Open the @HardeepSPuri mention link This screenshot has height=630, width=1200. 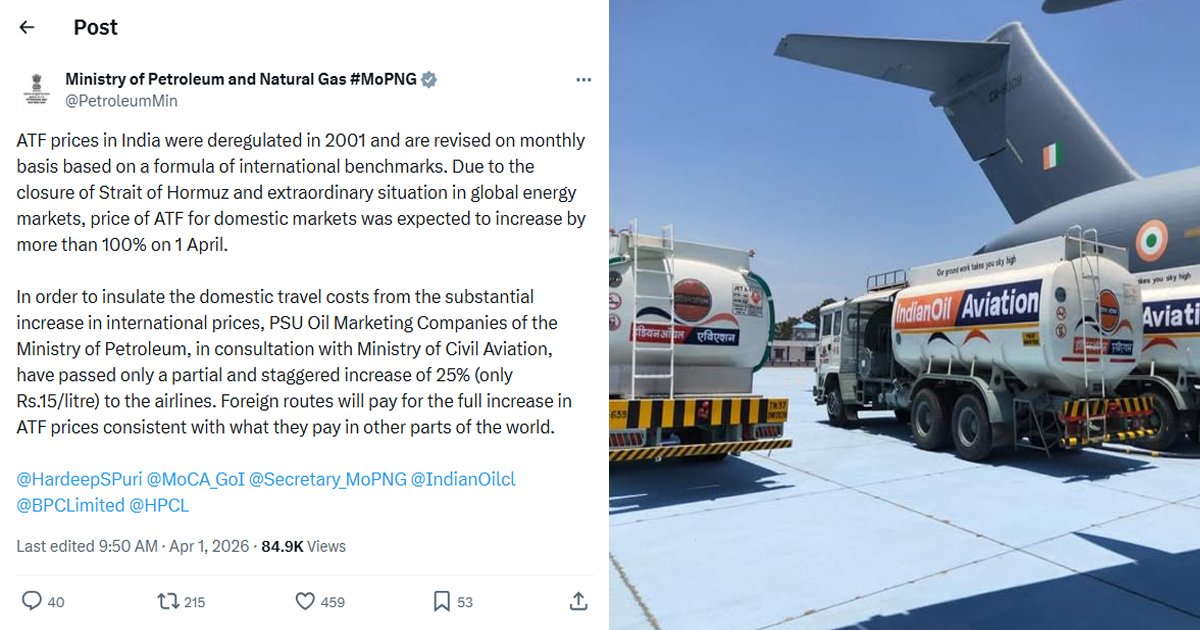click(79, 479)
